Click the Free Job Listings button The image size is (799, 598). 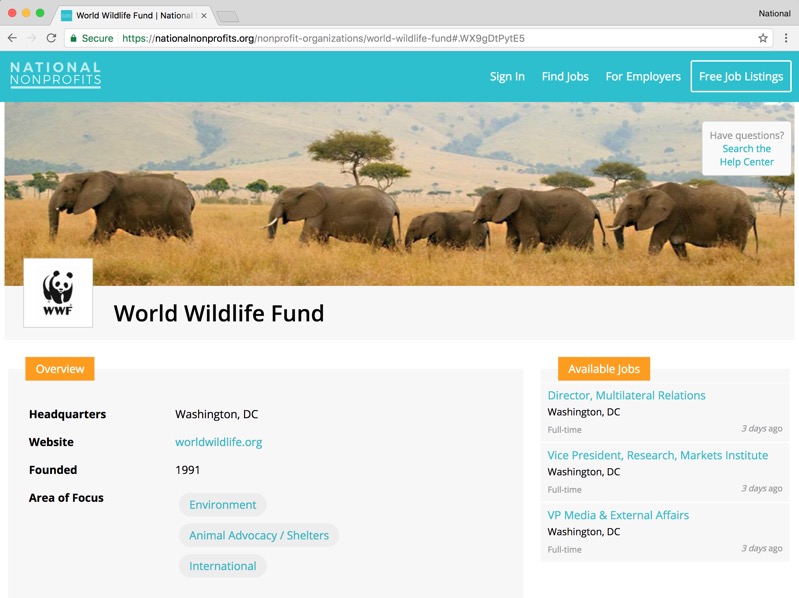741,76
